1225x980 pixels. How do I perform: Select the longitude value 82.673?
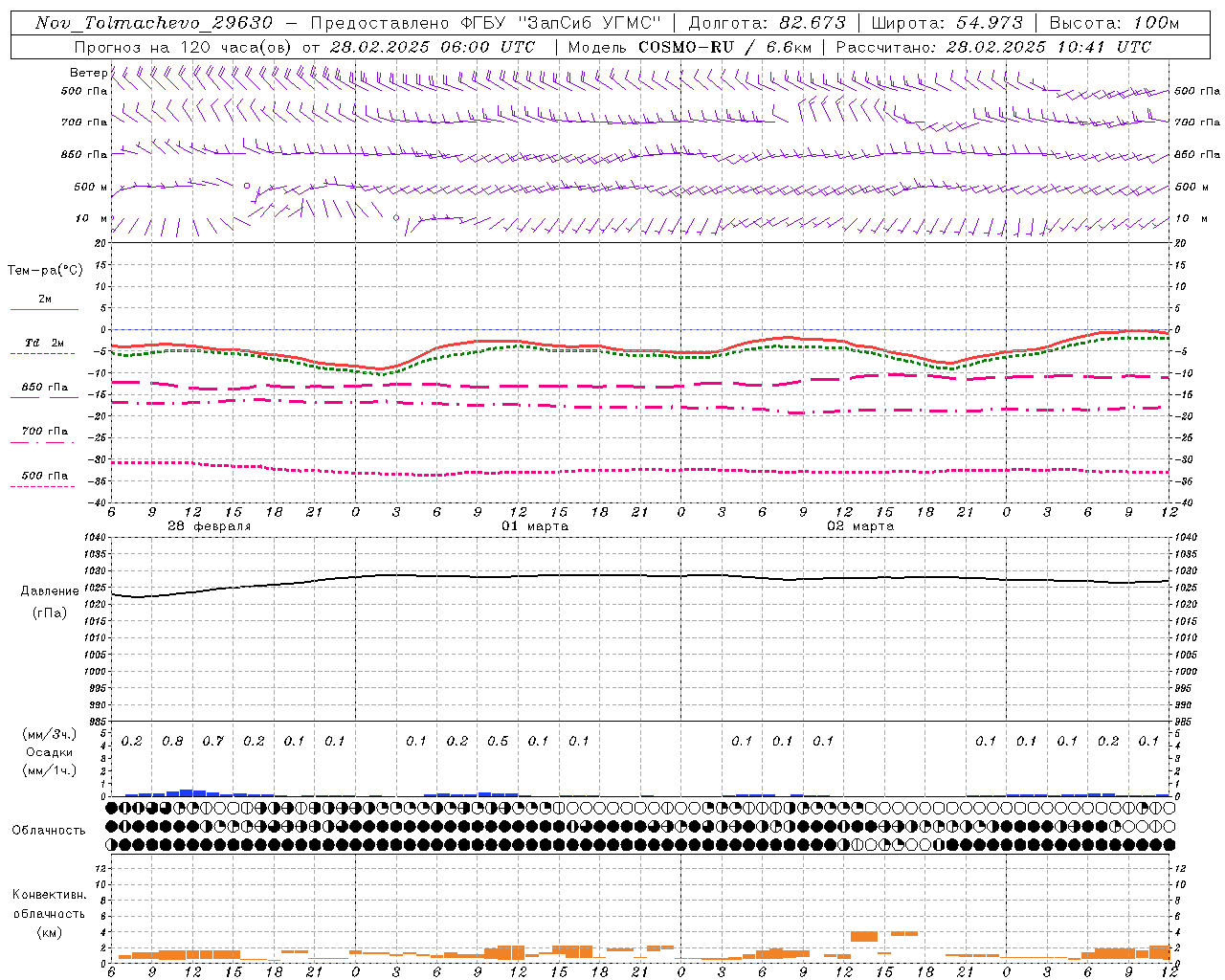[811, 23]
